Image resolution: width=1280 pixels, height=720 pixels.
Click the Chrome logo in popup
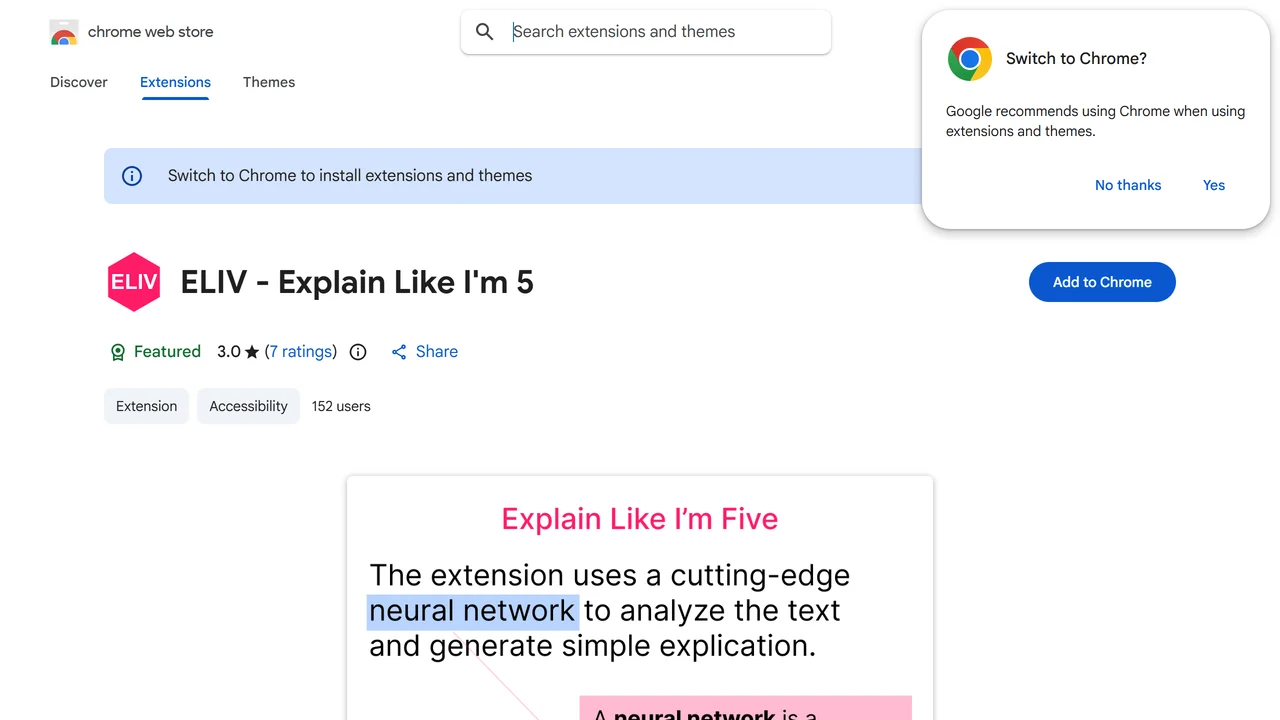[x=970, y=59]
